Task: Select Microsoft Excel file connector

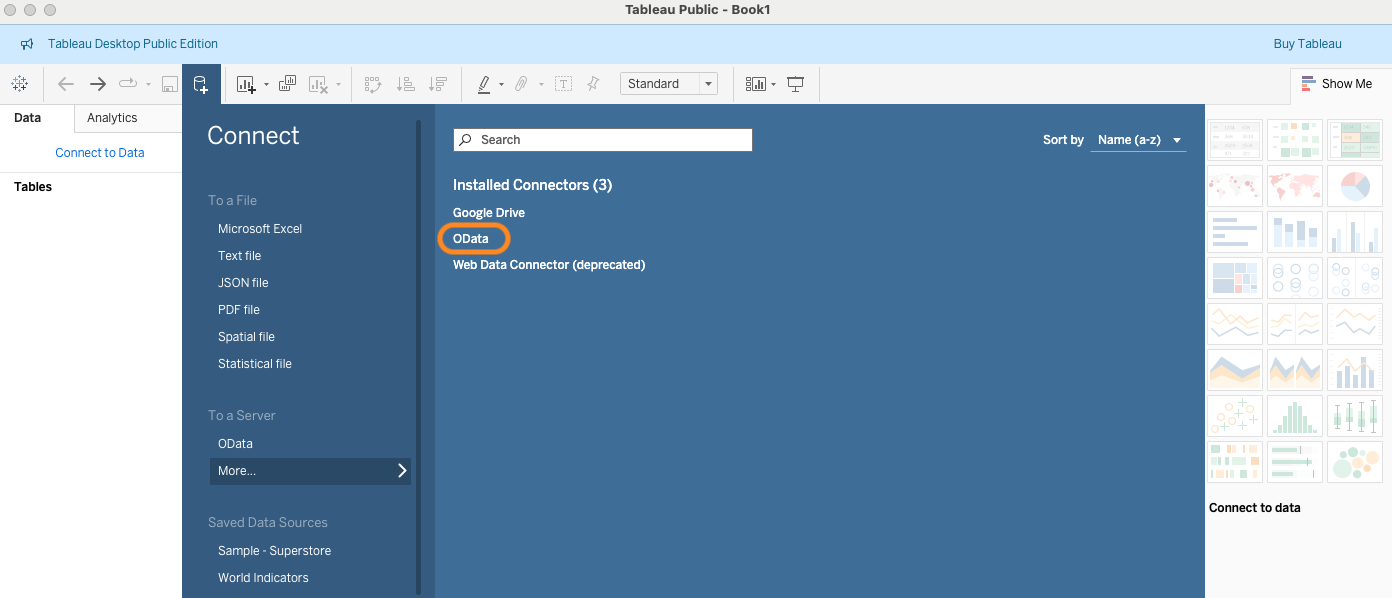Action: click(260, 229)
